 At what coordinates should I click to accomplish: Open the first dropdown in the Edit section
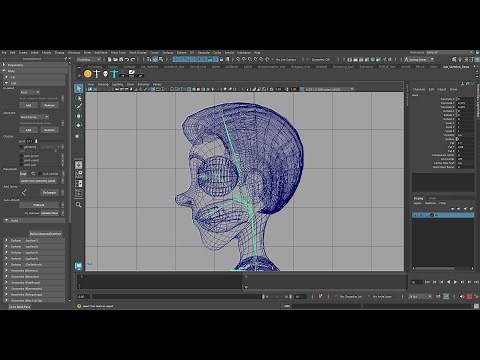point(30,92)
